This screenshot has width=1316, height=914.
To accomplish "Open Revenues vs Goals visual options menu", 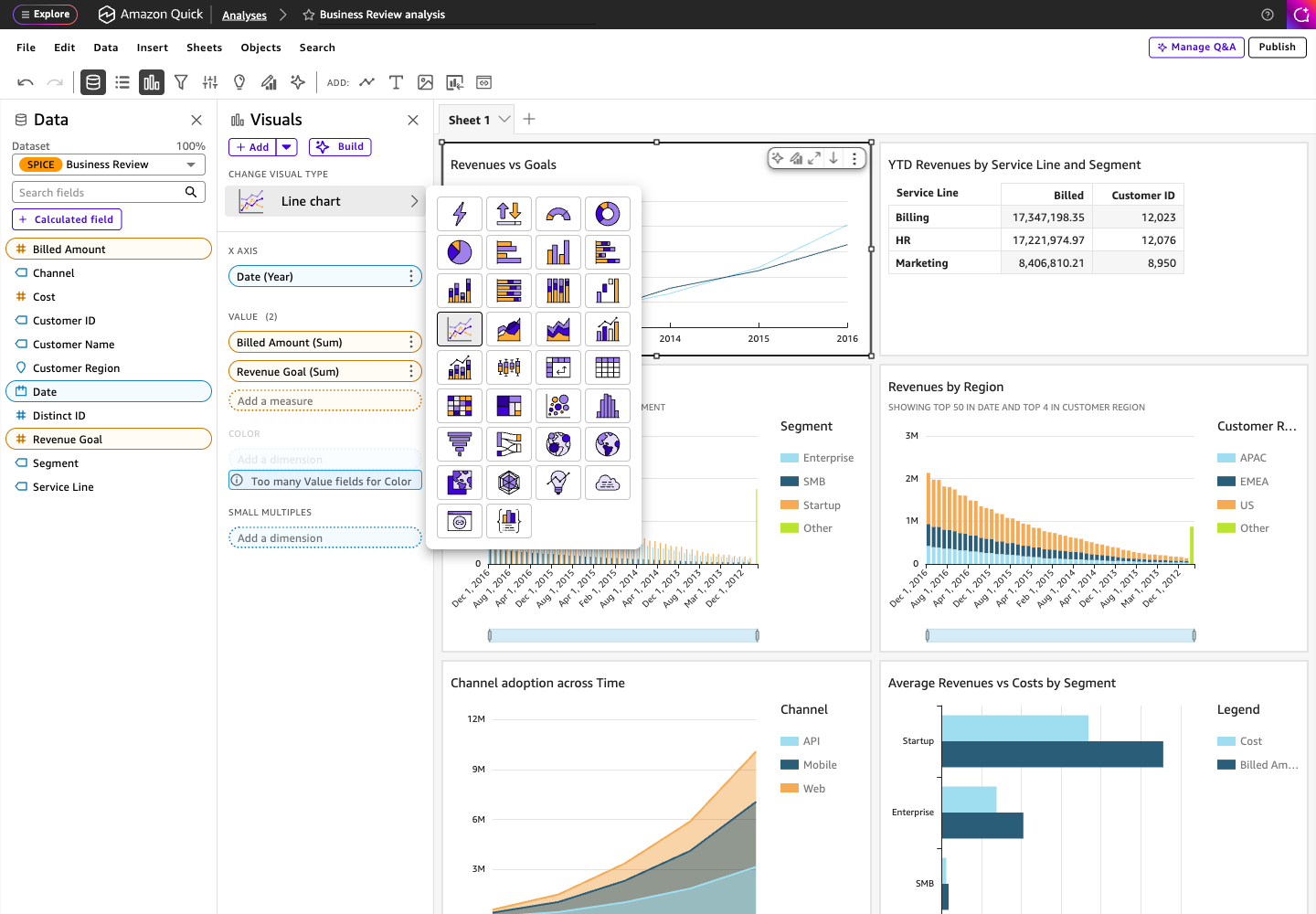I will click(x=854, y=158).
